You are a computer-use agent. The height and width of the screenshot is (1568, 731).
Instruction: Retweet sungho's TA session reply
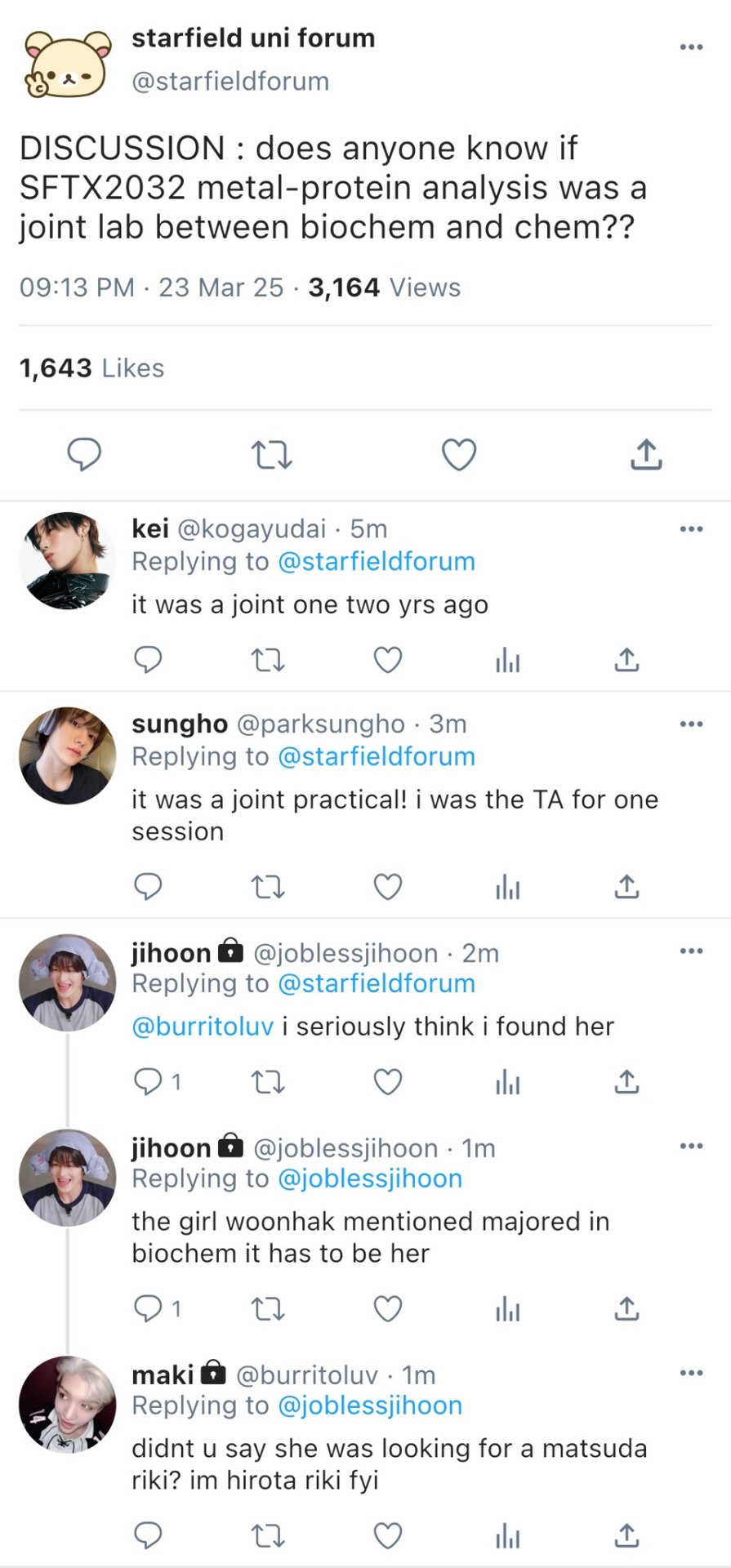[x=268, y=887]
